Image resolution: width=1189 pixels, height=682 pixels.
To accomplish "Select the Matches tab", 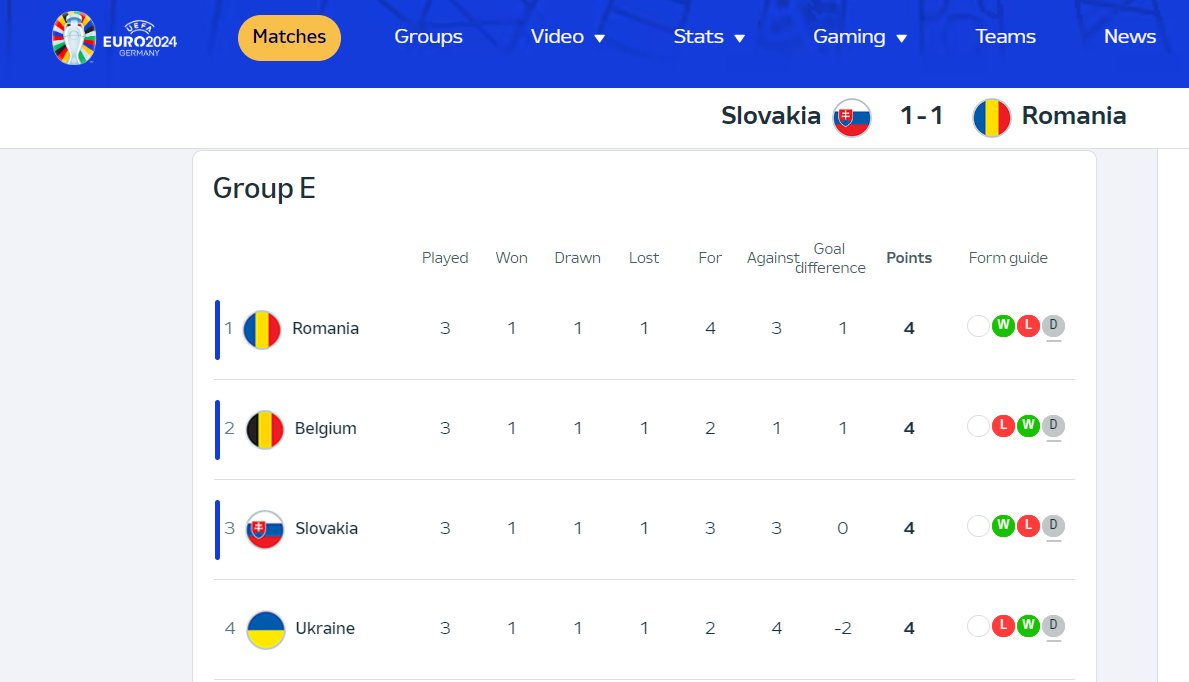I will click(289, 37).
